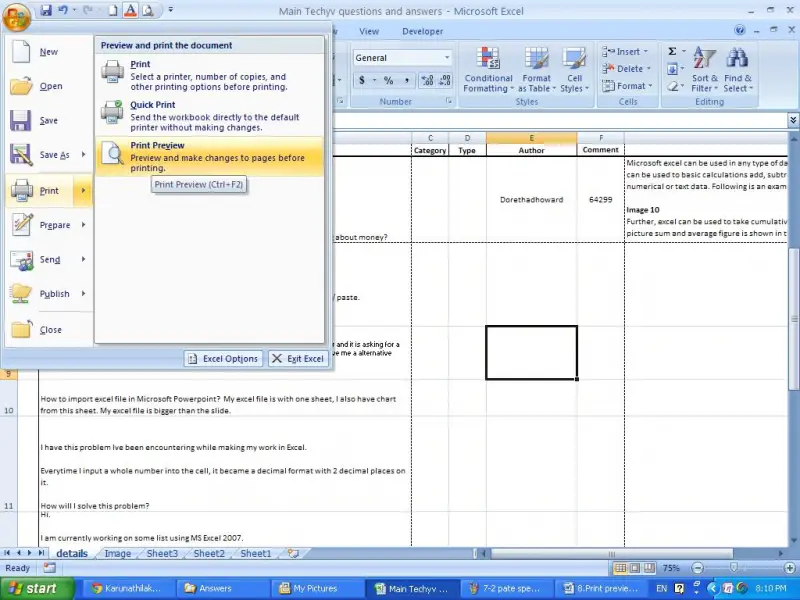
Task: Expand the Save As submenu arrow
Action: [x=83, y=155]
